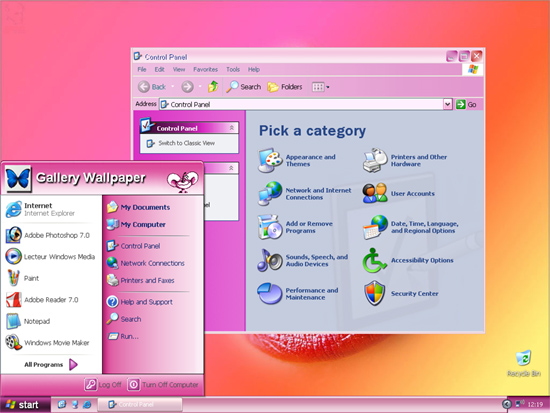Image resolution: width=550 pixels, height=413 pixels.
Task: Select Run... in the Start menu
Action: [x=123, y=336]
